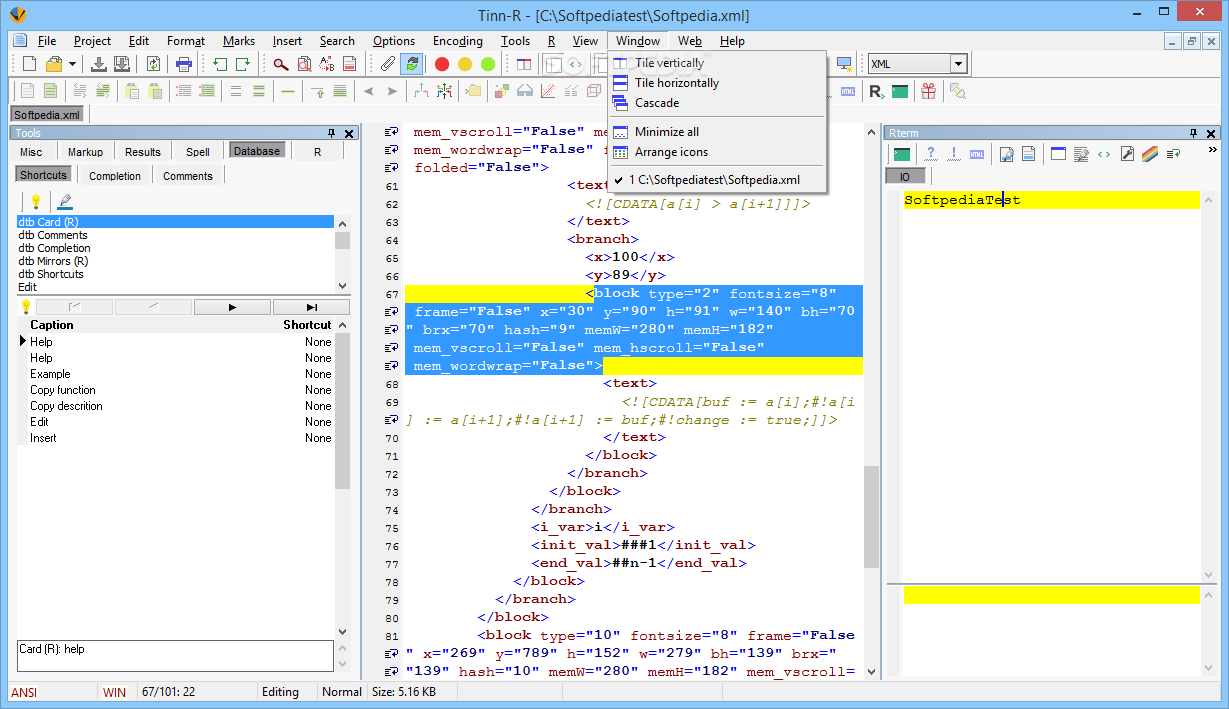
Task: Reload the file with the green refresh-page icon
Action: point(153,64)
